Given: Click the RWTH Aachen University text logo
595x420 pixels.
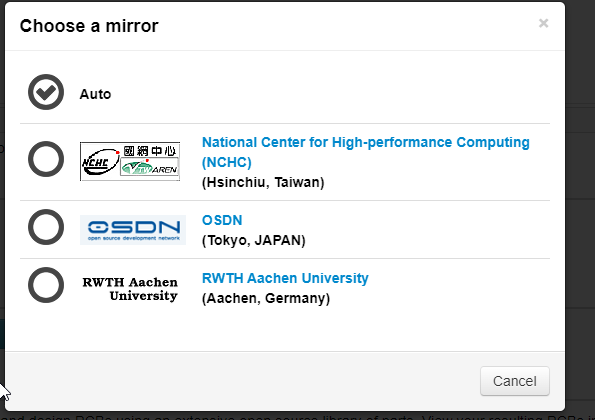Looking at the screenshot, I should 130,289.
